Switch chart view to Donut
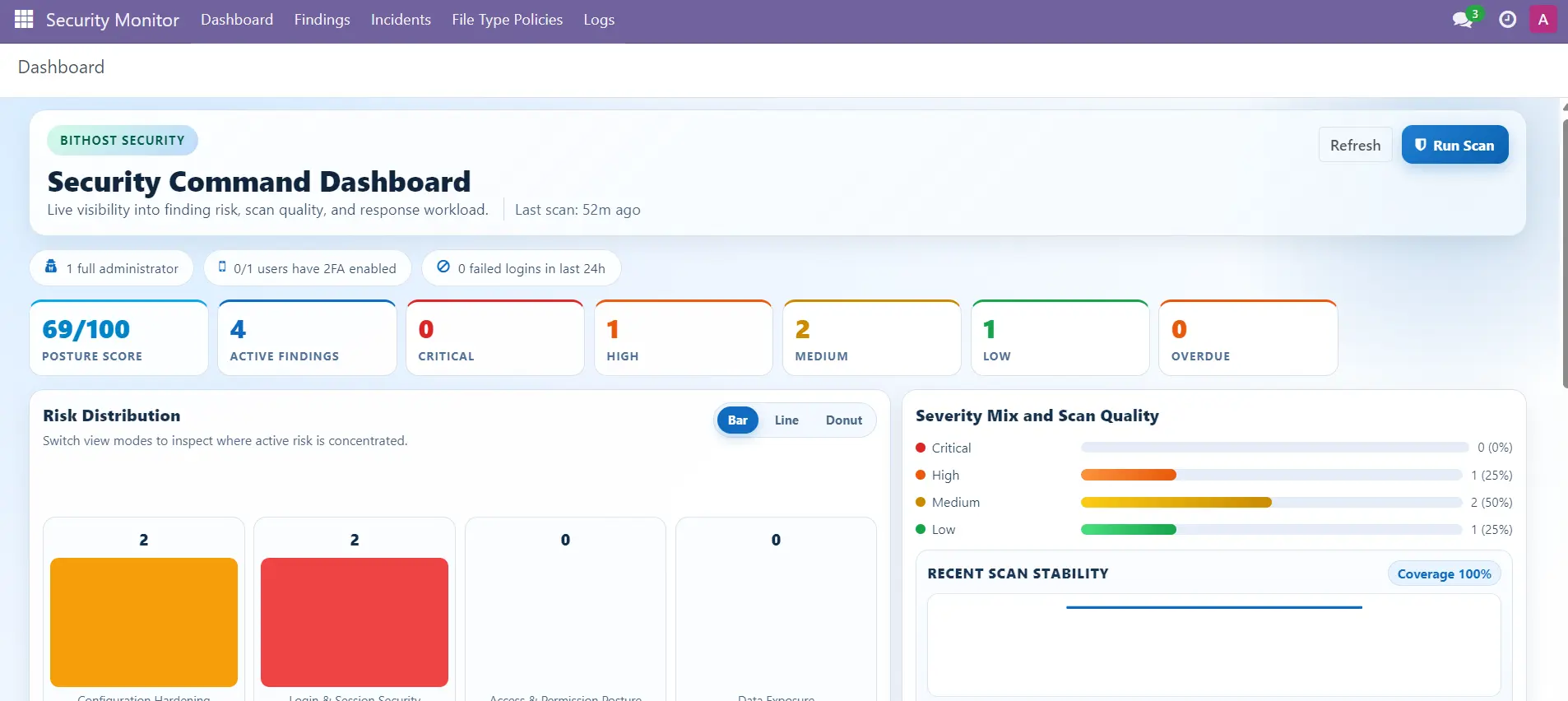The height and width of the screenshot is (701, 1568). [x=844, y=420]
